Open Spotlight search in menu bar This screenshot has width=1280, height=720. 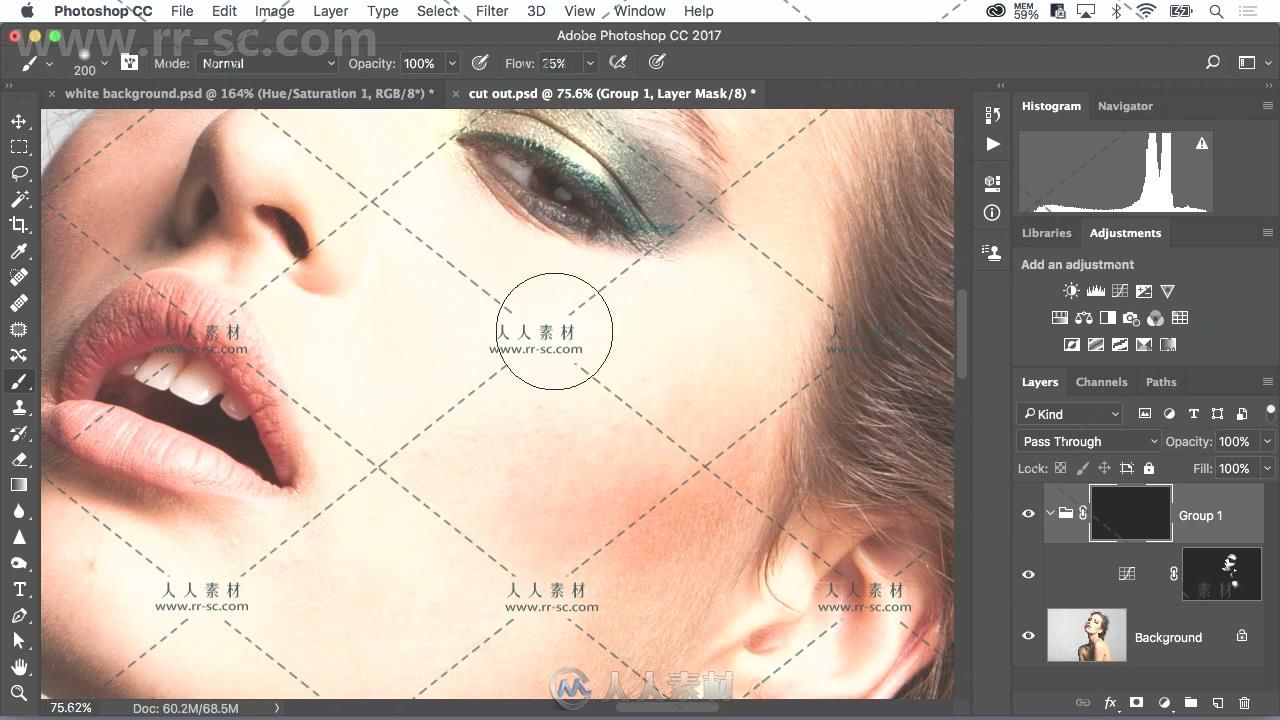(x=1216, y=11)
